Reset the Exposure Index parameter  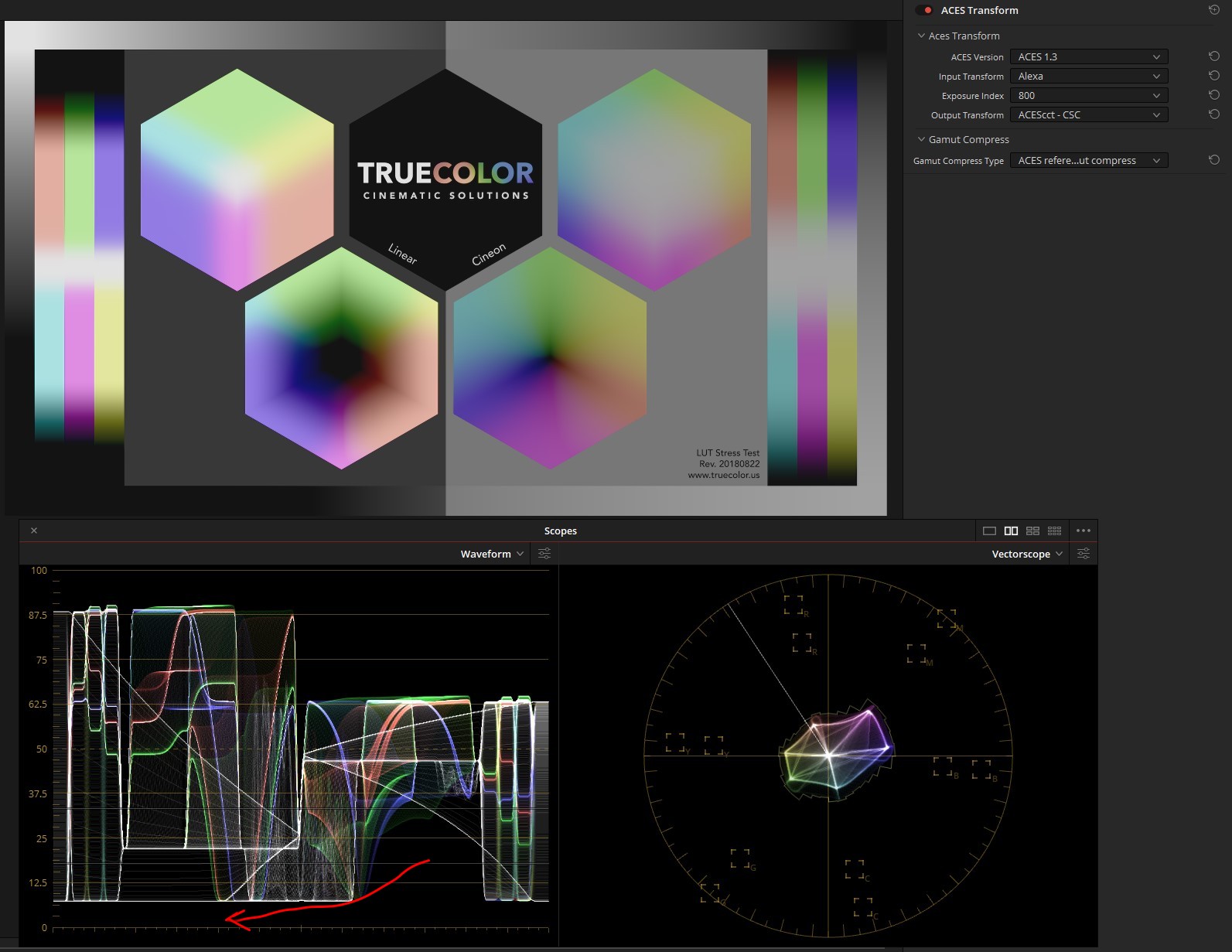[1213, 95]
